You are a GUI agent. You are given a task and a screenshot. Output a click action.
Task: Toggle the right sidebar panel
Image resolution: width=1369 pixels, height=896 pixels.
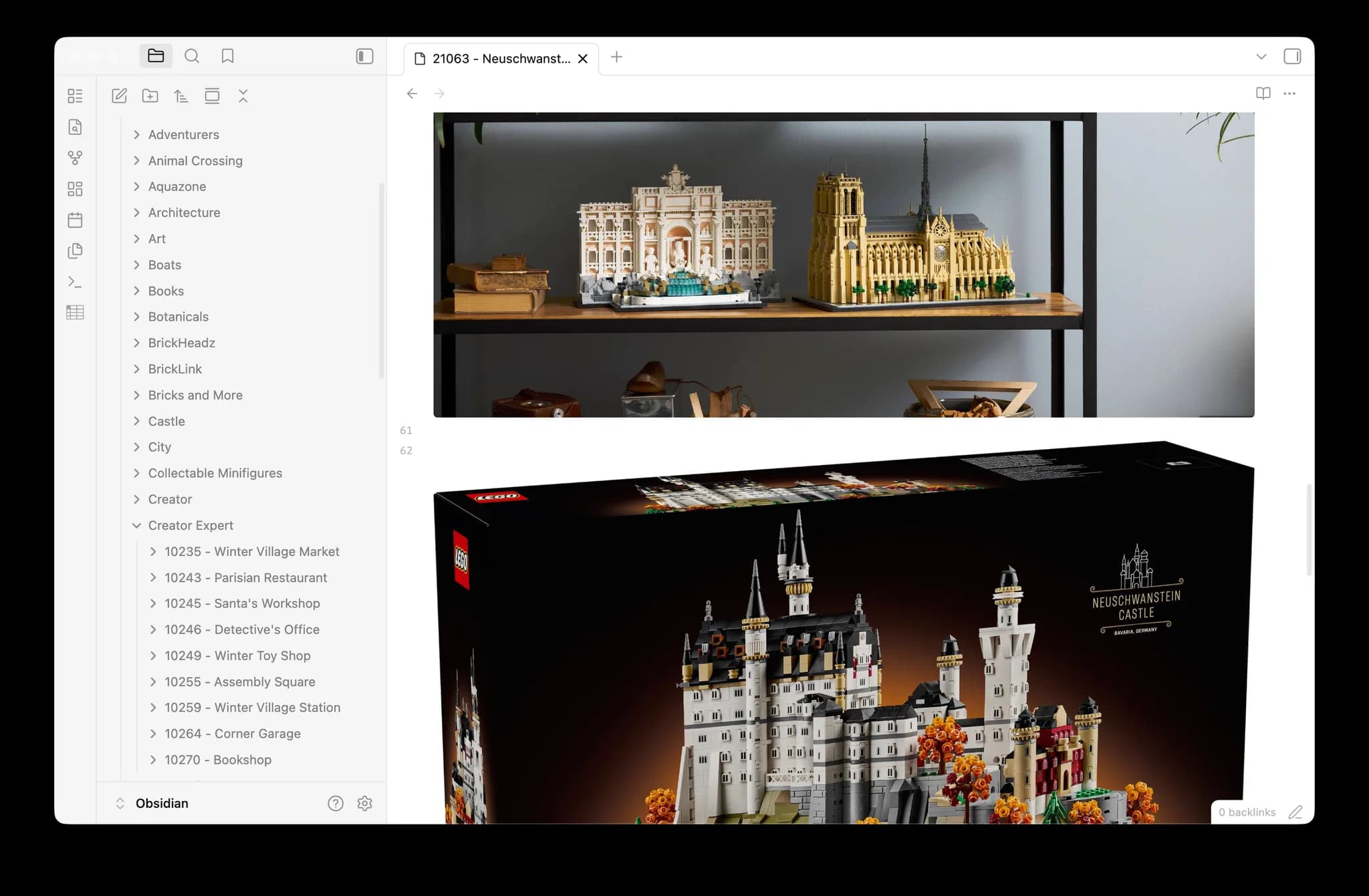tap(1292, 56)
